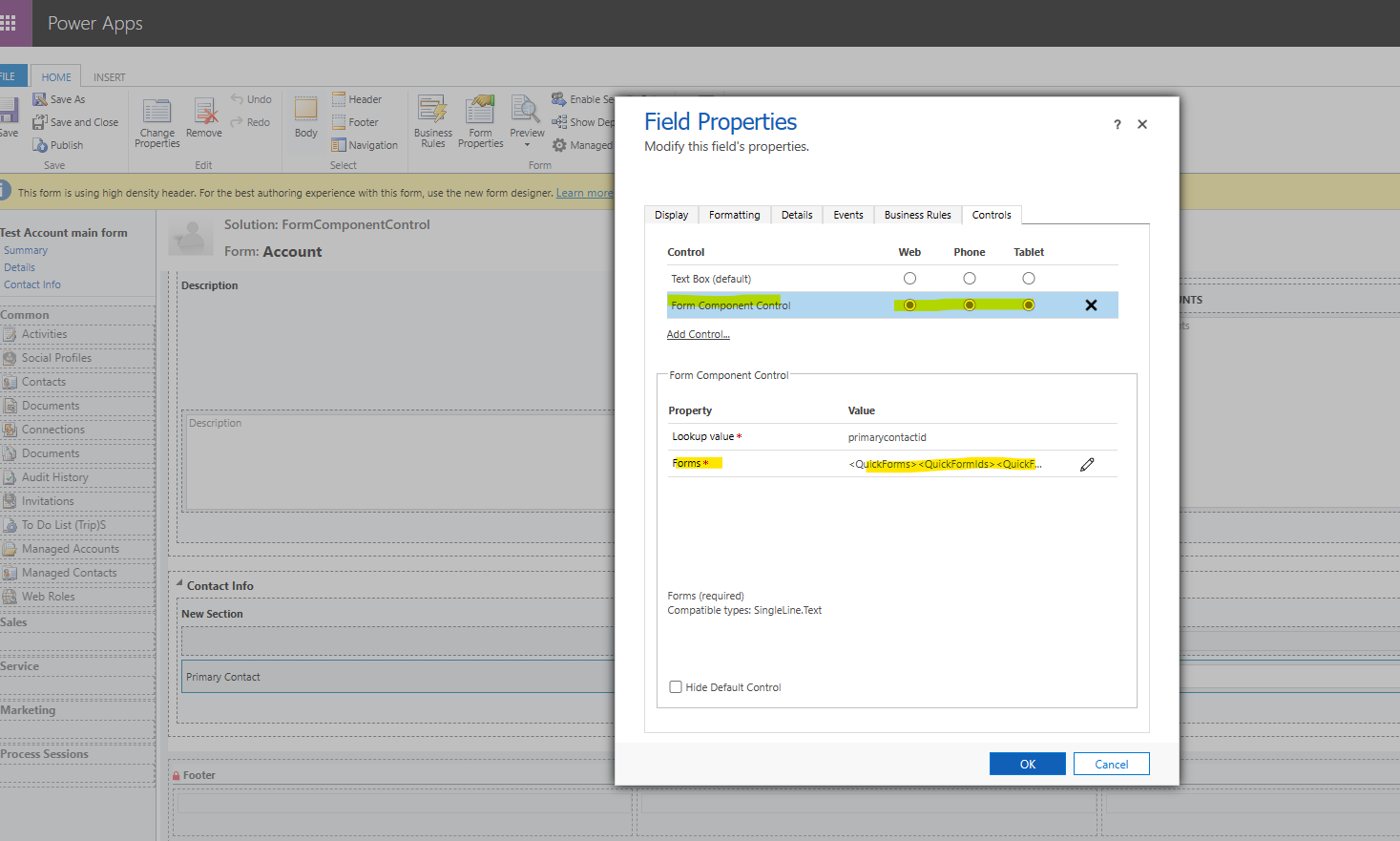The width and height of the screenshot is (1400, 841).
Task: Switch to the Formatting tab
Action: (735, 215)
